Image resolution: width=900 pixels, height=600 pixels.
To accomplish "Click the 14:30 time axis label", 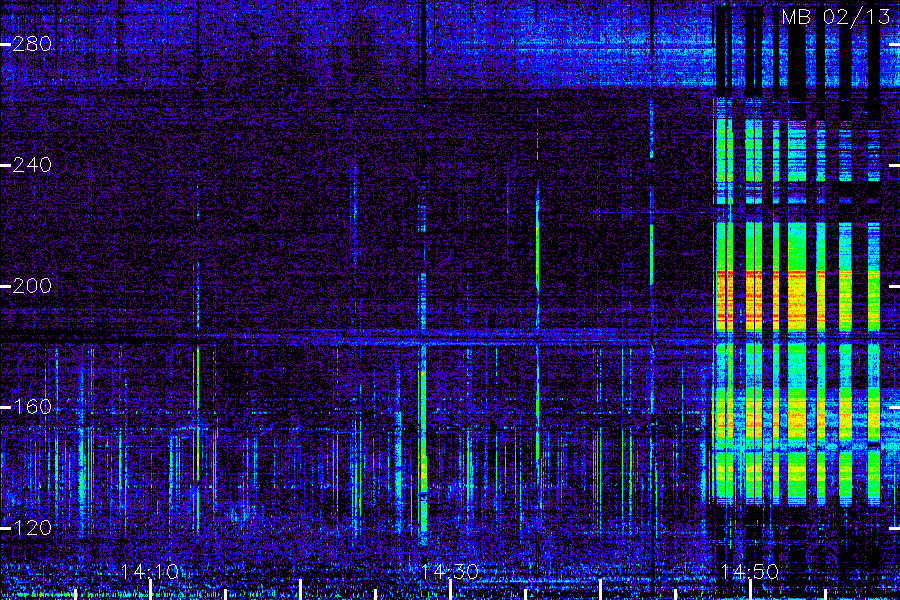I will 449,571.
